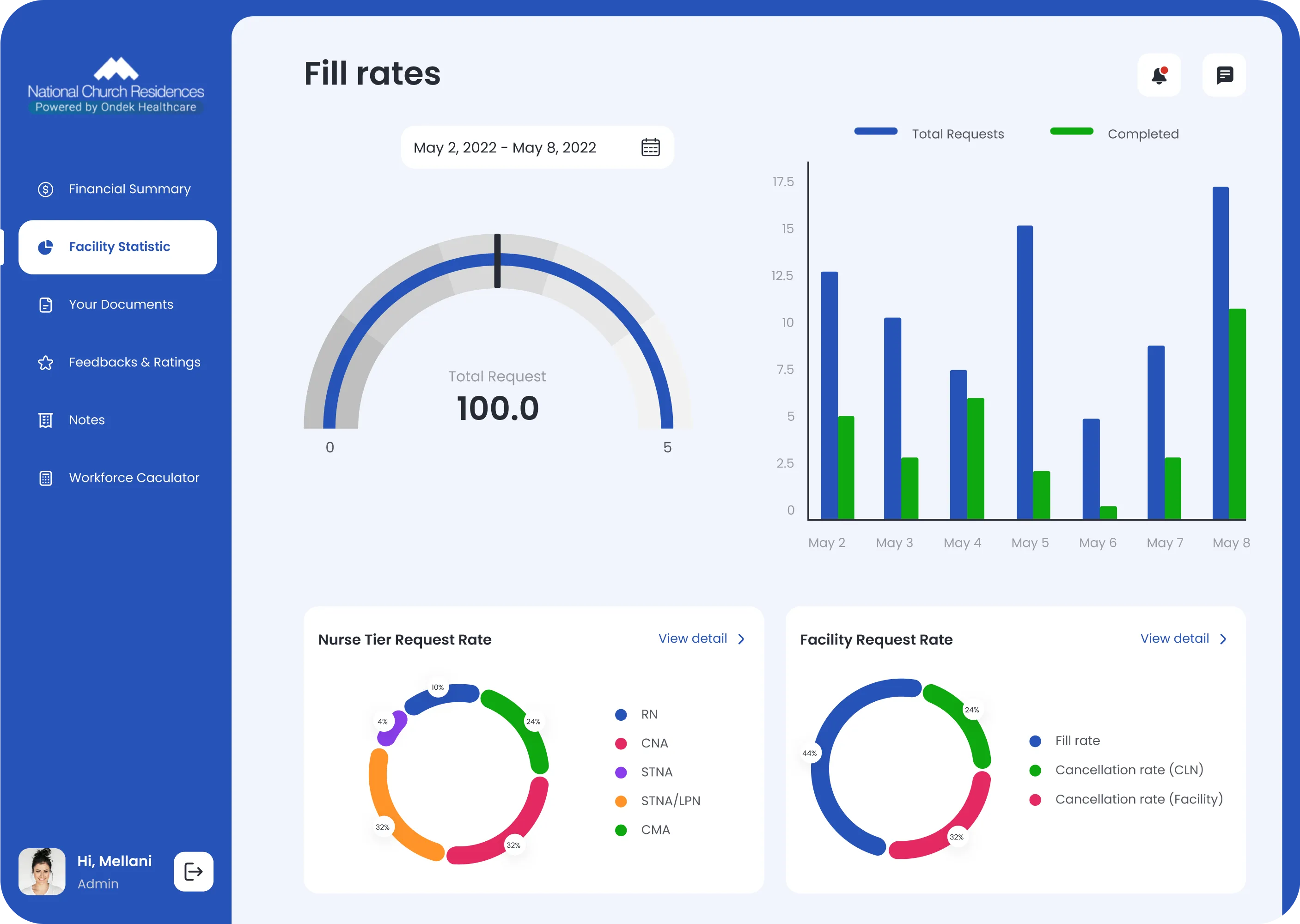
Task: Click the blue May 8 Total Requests bar
Action: click(1221, 353)
